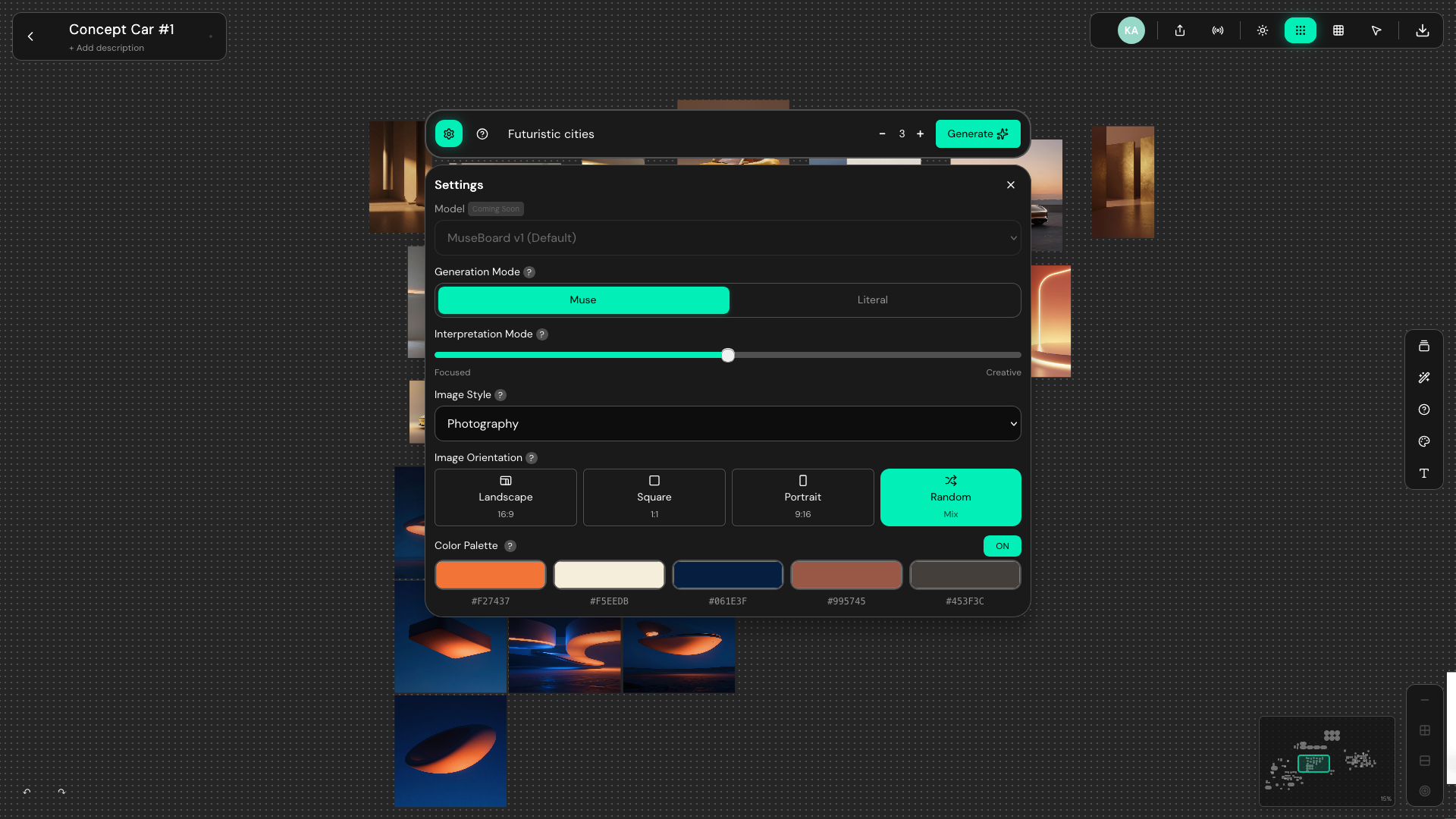Open the orange oval on blue image

click(450, 751)
